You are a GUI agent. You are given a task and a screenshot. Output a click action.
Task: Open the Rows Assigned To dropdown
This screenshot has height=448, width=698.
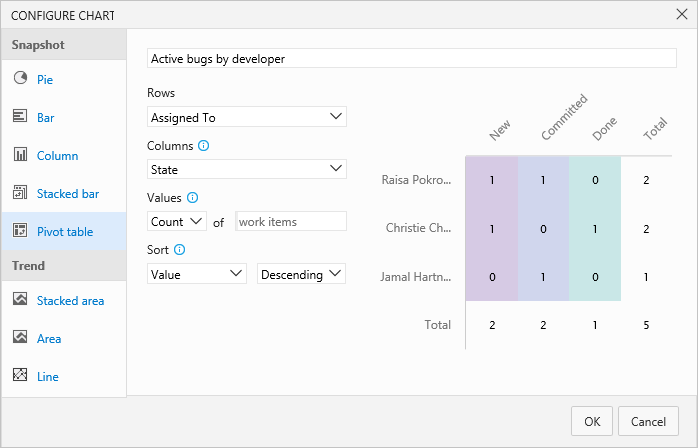(246, 117)
